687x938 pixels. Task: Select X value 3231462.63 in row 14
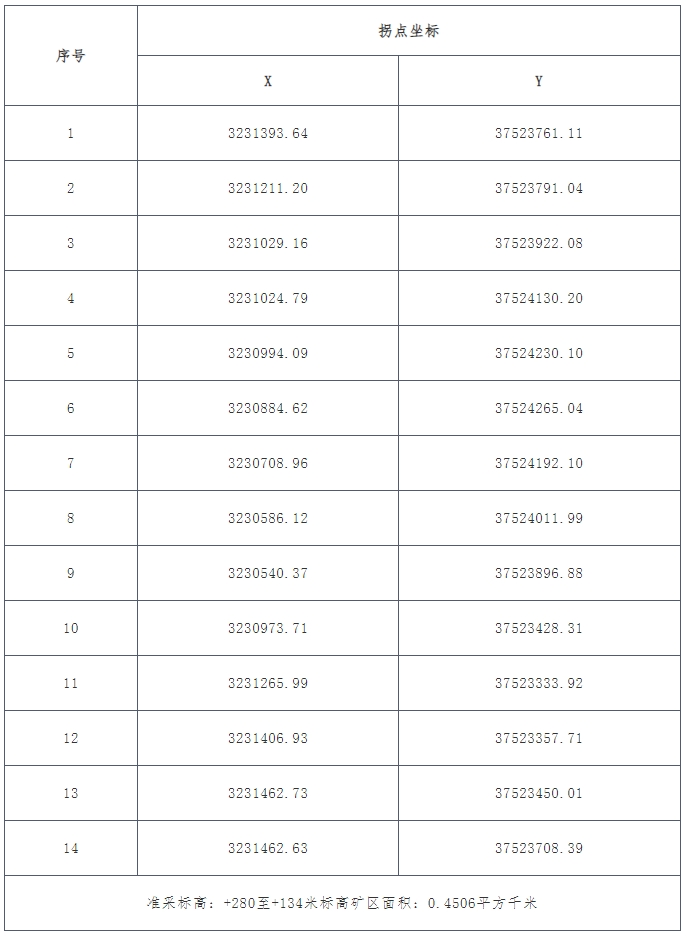[268, 848]
